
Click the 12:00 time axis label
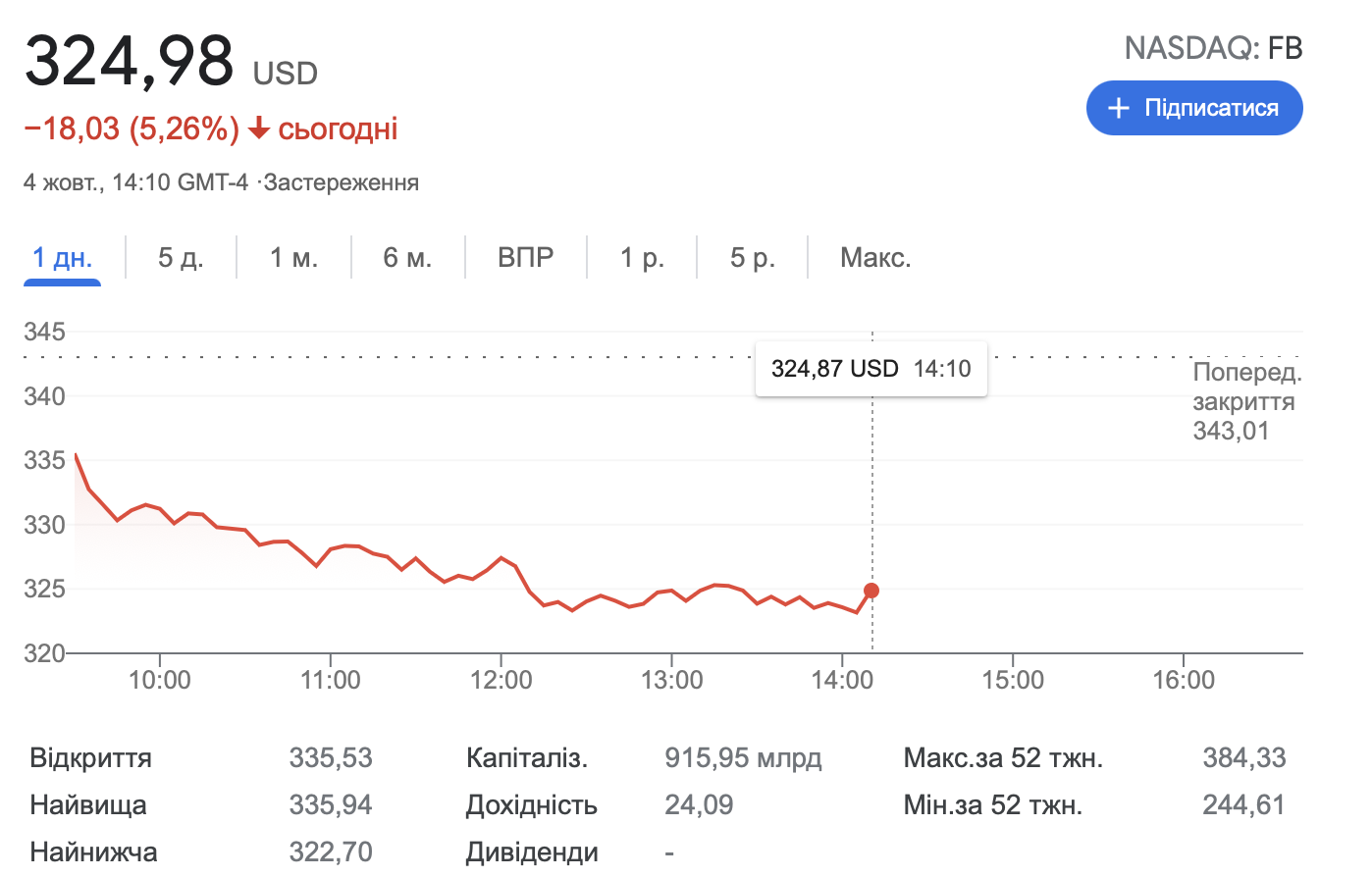coord(501,680)
